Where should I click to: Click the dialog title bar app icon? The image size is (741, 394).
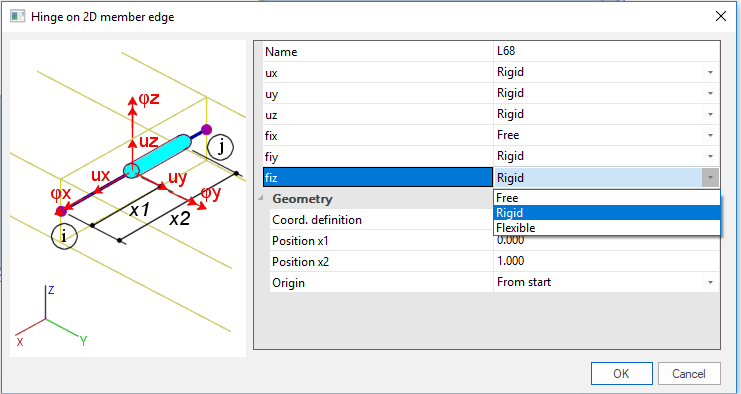(17, 17)
